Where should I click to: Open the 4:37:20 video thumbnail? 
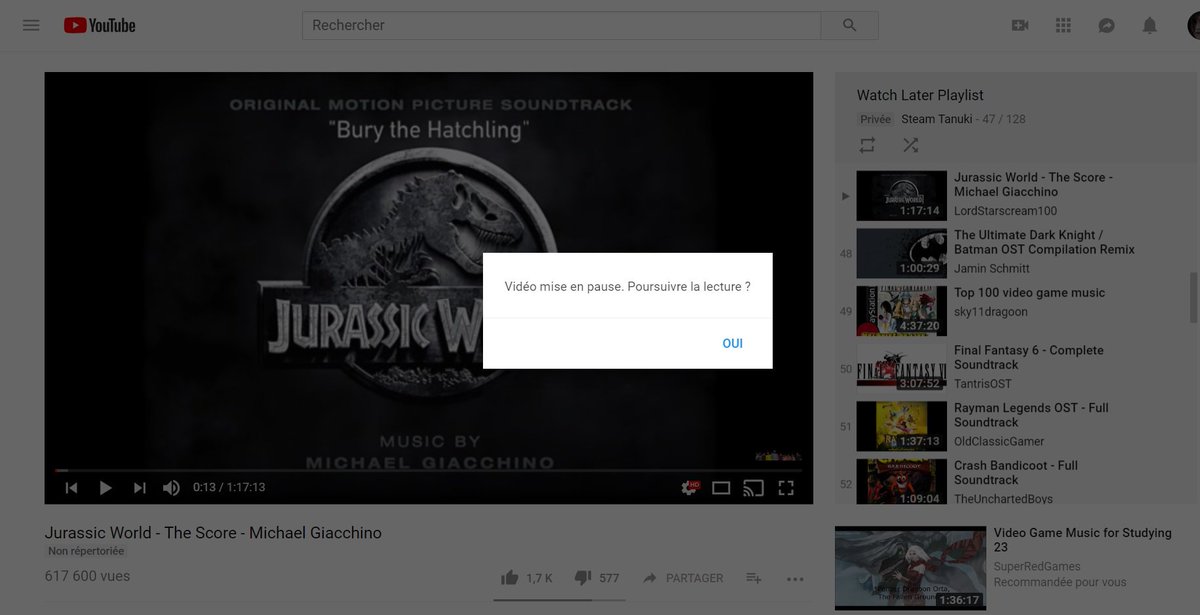(x=902, y=311)
